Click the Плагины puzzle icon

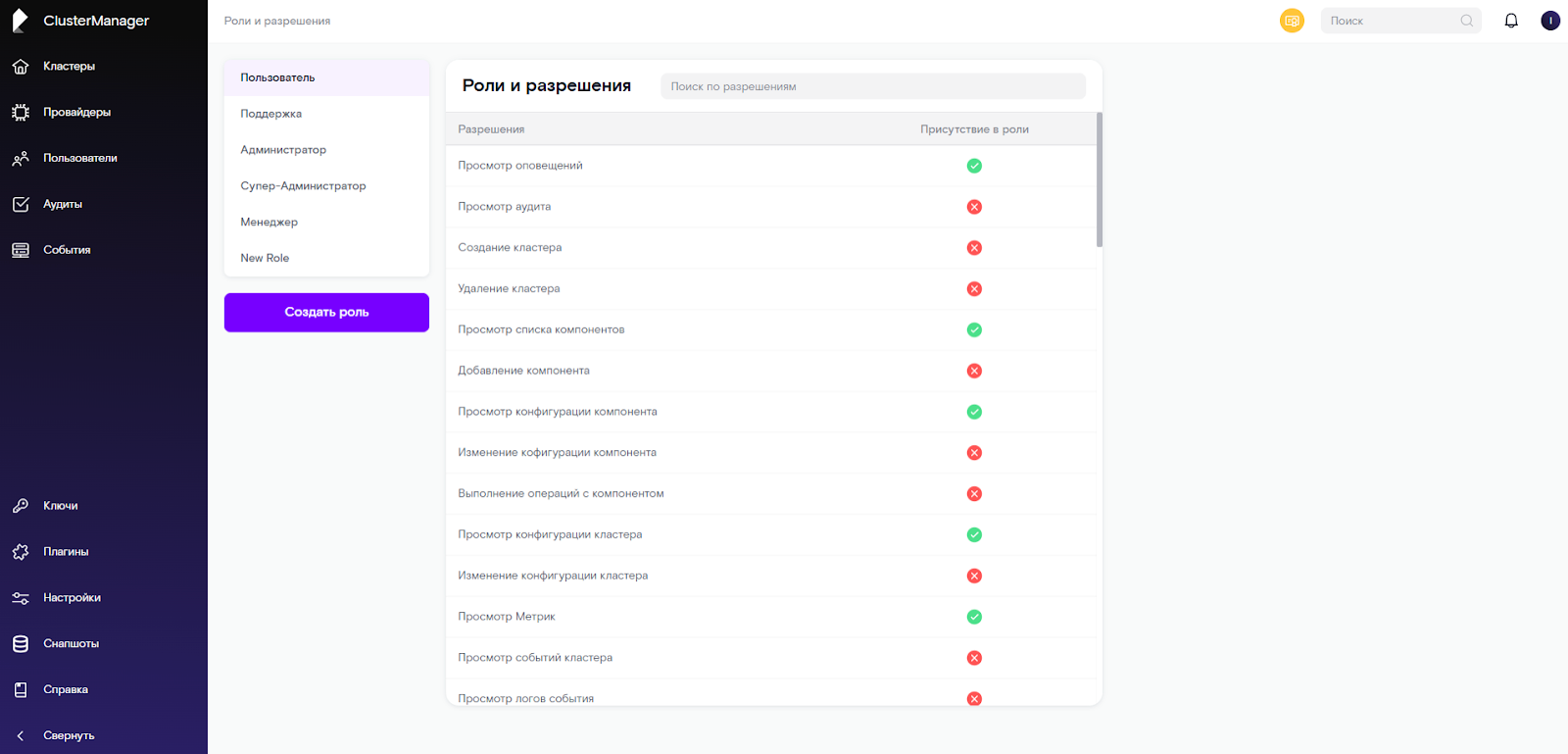coord(21,552)
